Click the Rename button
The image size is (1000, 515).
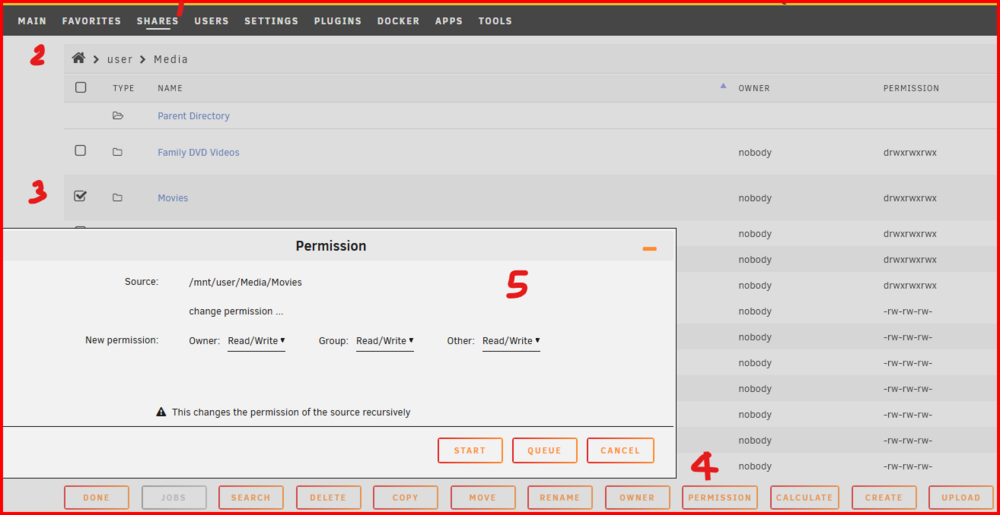(x=560, y=497)
